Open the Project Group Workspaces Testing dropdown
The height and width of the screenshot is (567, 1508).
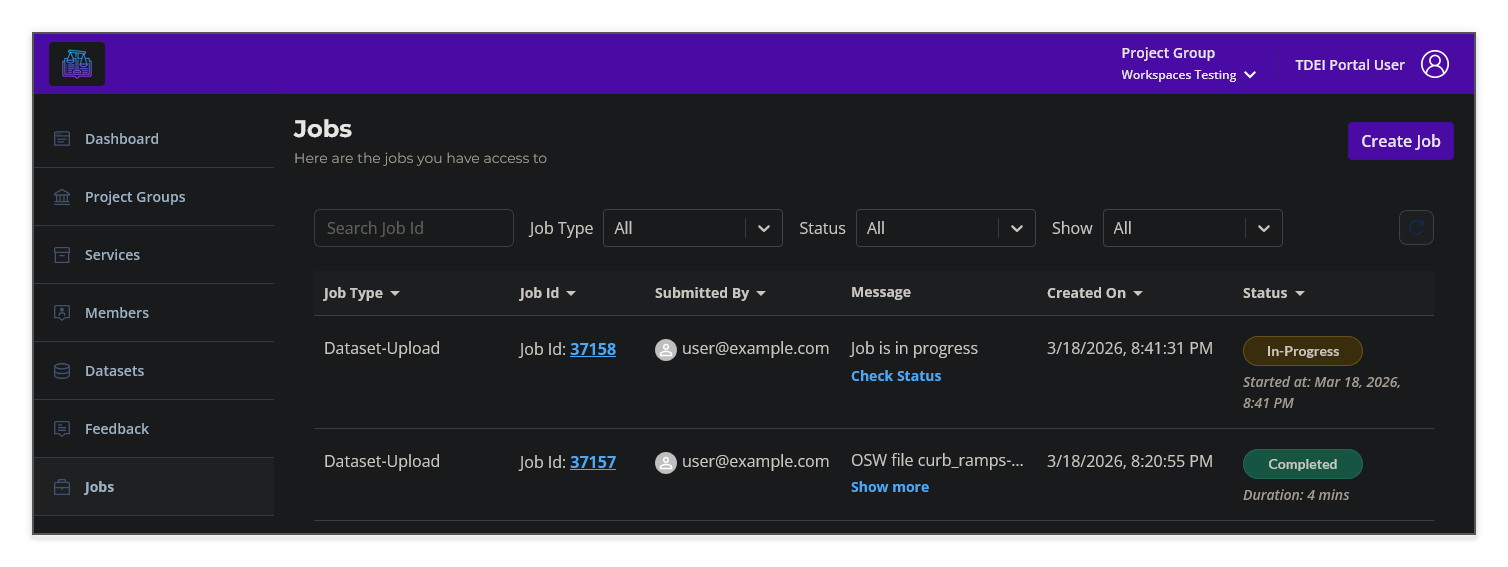click(1188, 65)
